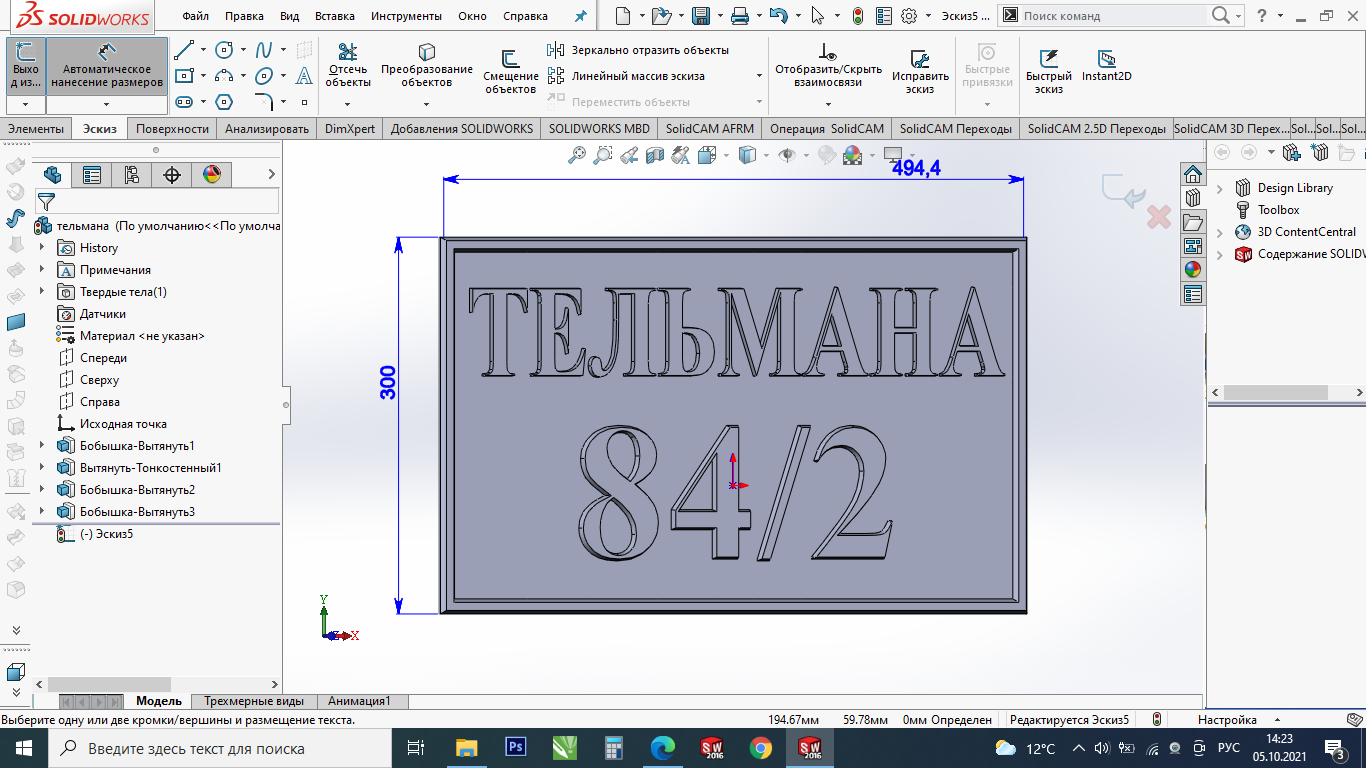Open the Инструменты menu
This screenshot has height=768, width=1366.
[x=406, y=16]
